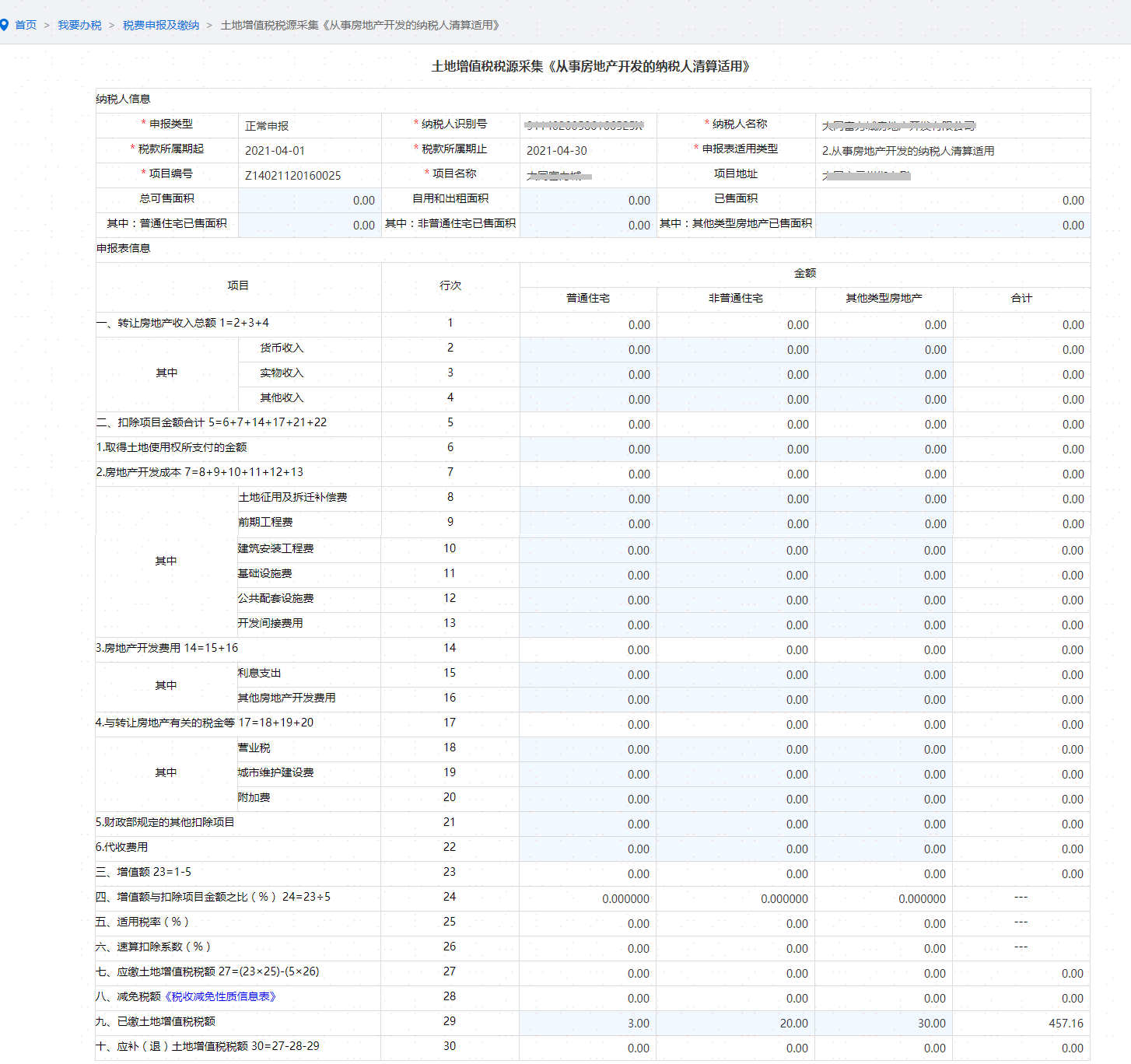Click the location pin icon beside 首页
Viewport: 1131px width, 1064px height.
click(5, 25)
